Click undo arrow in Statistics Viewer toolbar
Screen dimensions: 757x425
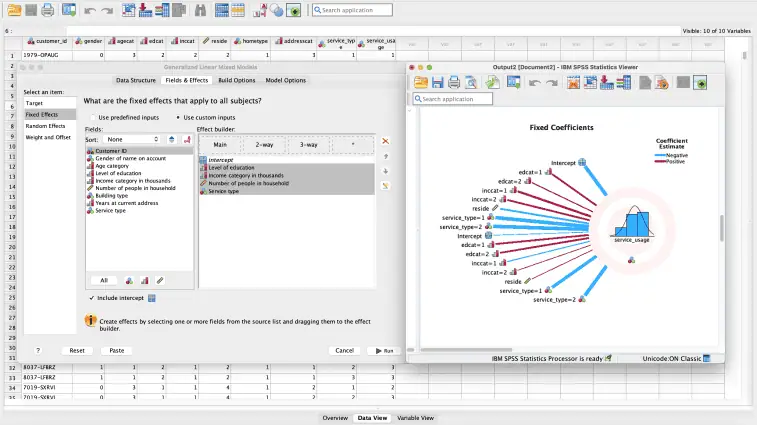(x=534, y=83)
